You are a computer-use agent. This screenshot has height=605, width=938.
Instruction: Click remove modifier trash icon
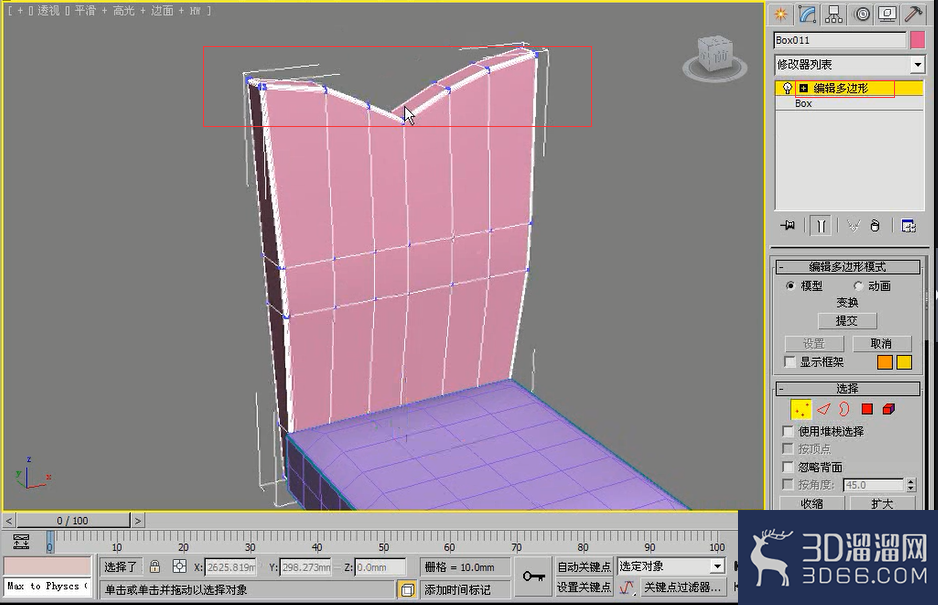point(875,226)
